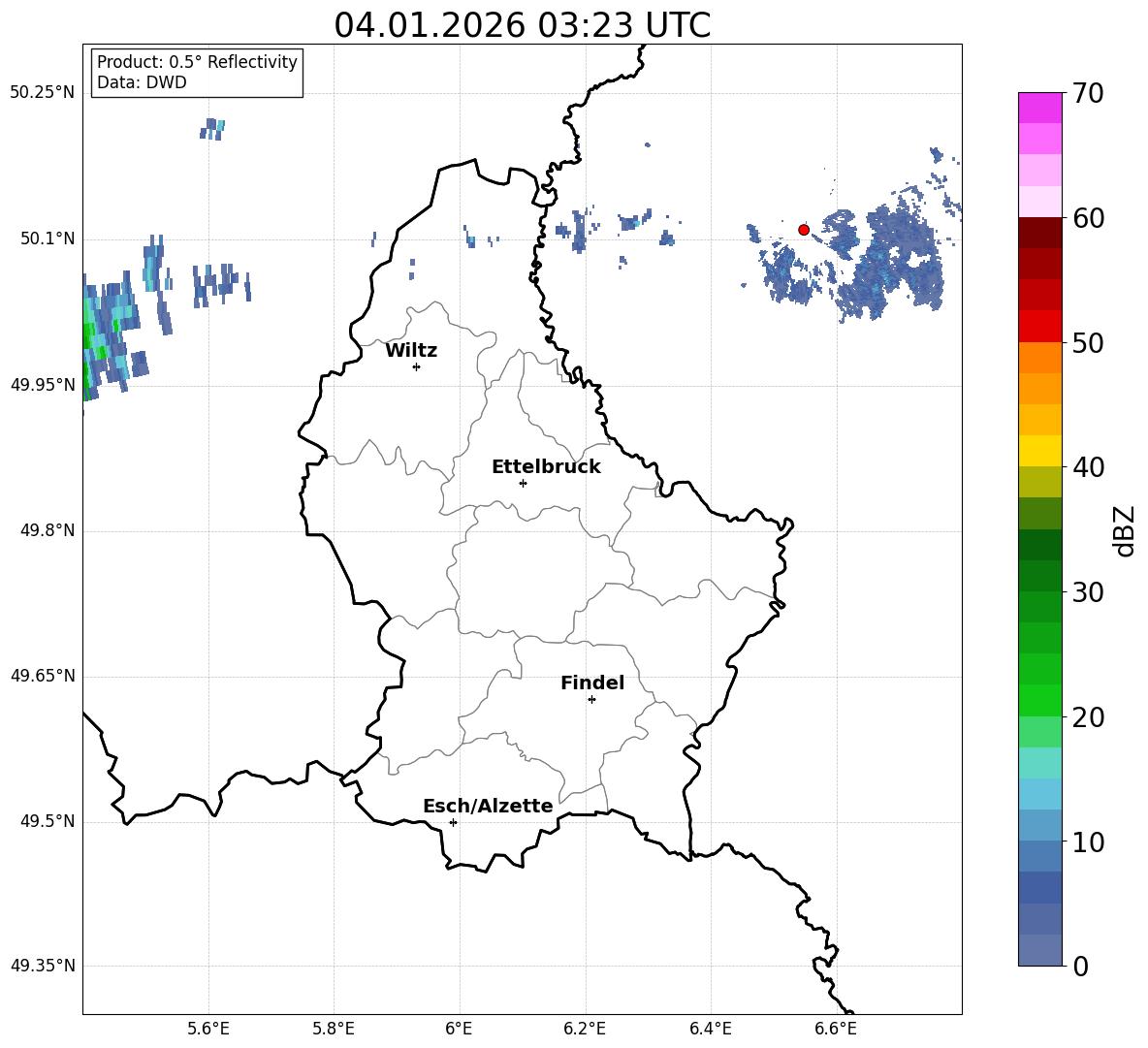Click the Findel city label

click(592, 683)
